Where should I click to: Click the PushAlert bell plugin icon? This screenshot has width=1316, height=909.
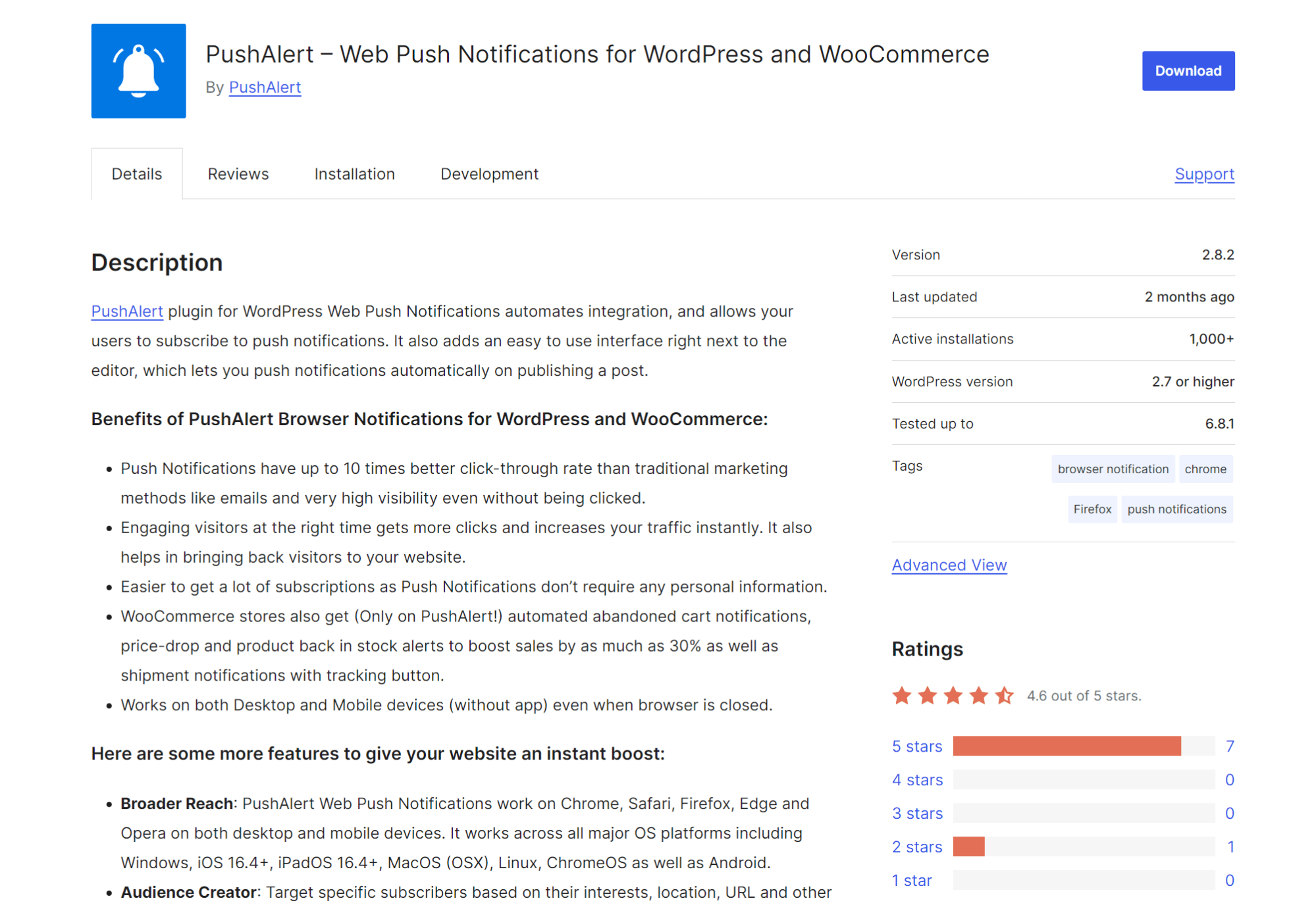pos(138,71)
